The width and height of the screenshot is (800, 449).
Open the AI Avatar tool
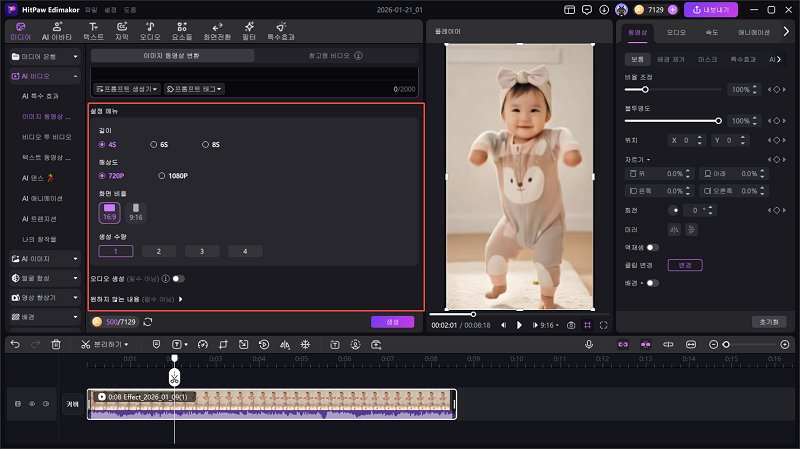pyautogui.click(x=57, y=31)
